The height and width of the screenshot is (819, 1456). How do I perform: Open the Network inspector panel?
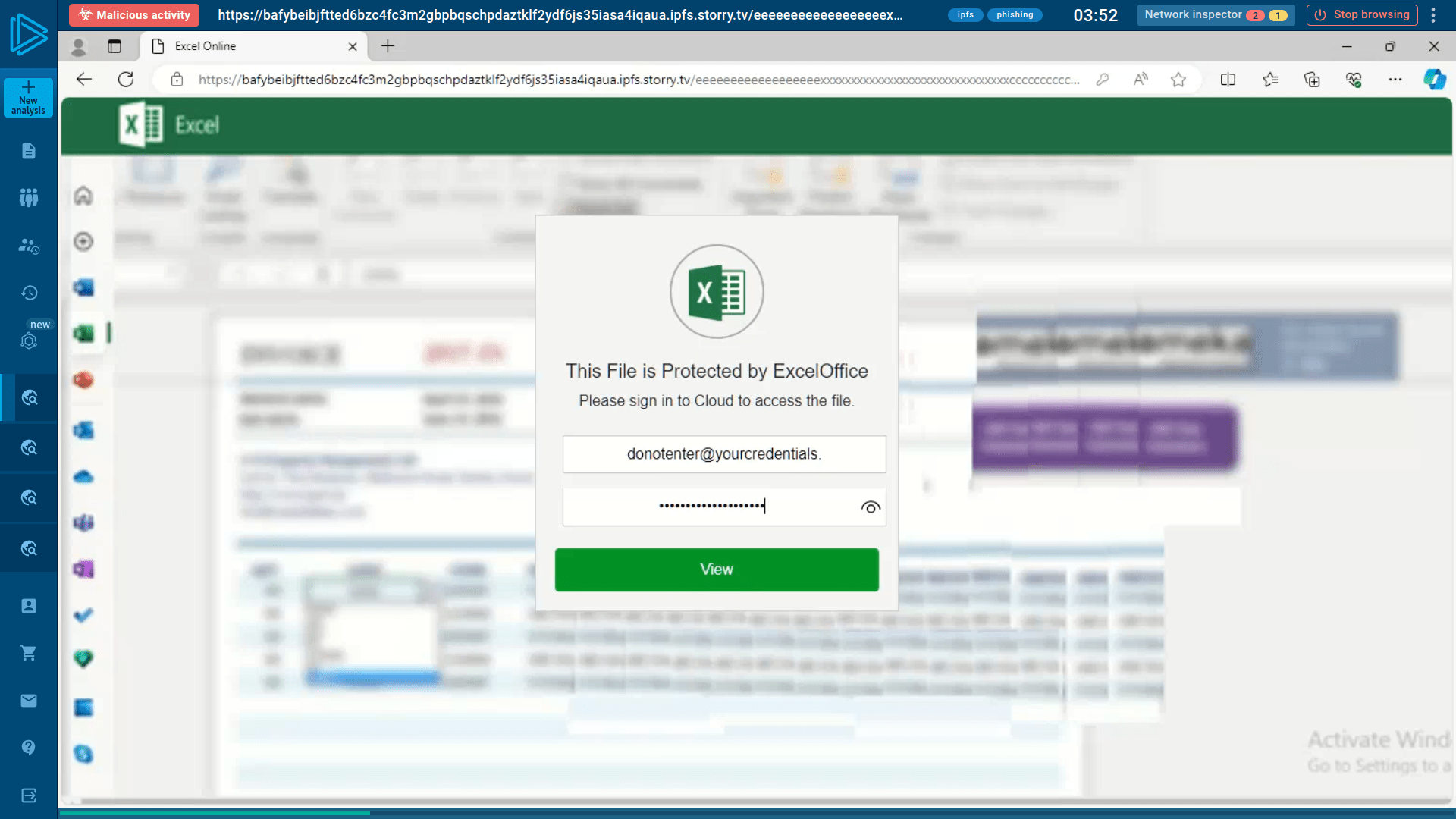pos(1215,14)
